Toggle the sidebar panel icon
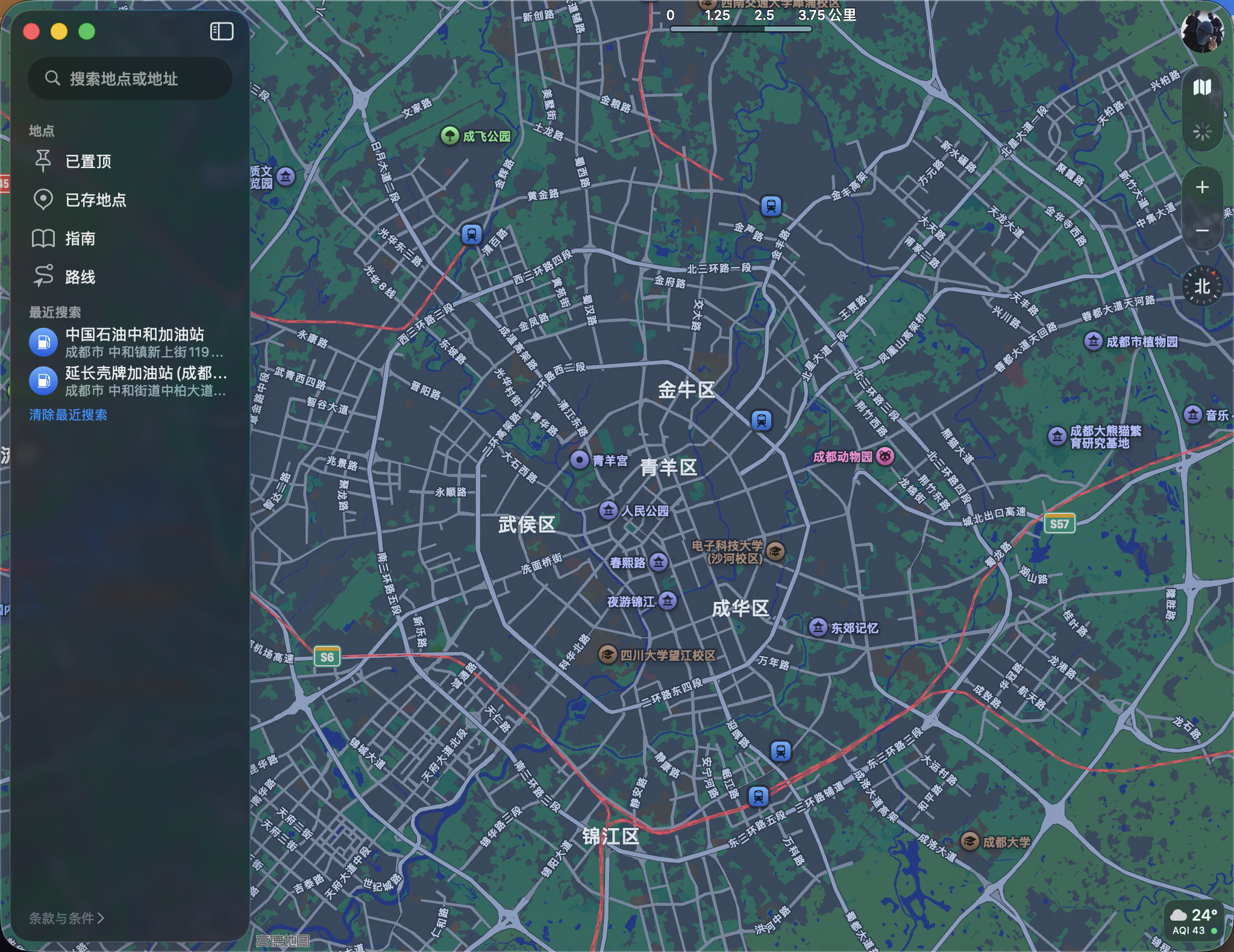Image resolution: width=1234 pixels, height=952 pixels. pyautogui.click(x=221, y=31)
